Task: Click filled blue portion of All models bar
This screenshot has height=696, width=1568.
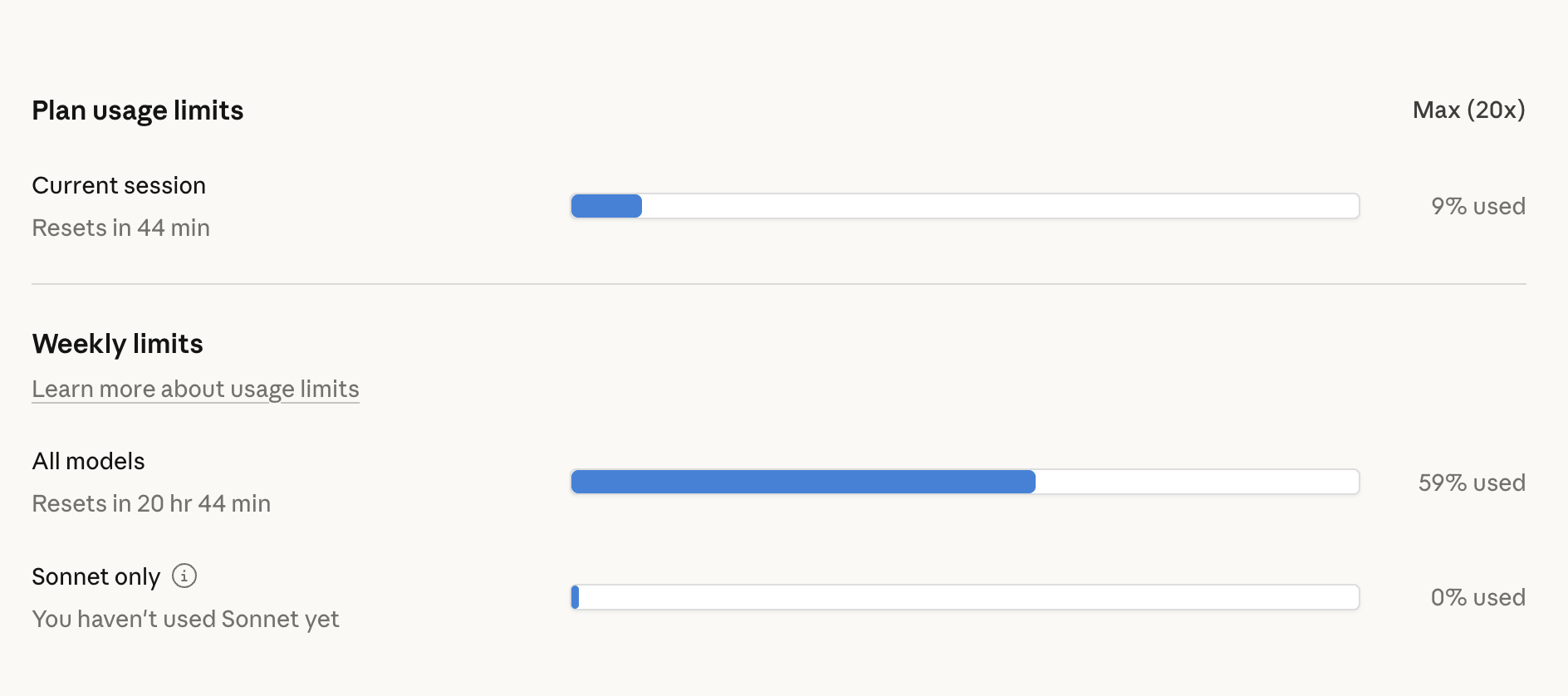Action: coord(802,482)
